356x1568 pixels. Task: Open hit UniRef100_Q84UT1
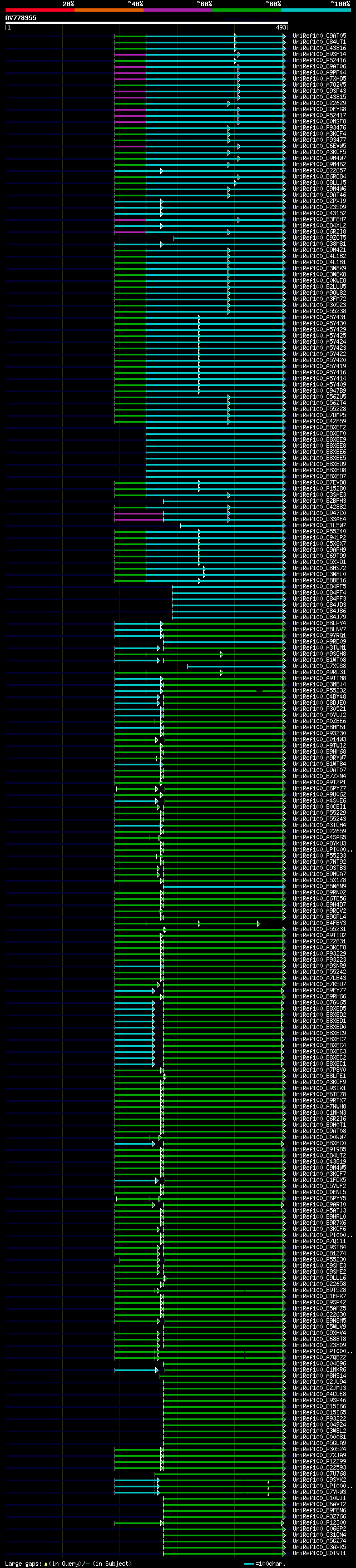point(319,42)
